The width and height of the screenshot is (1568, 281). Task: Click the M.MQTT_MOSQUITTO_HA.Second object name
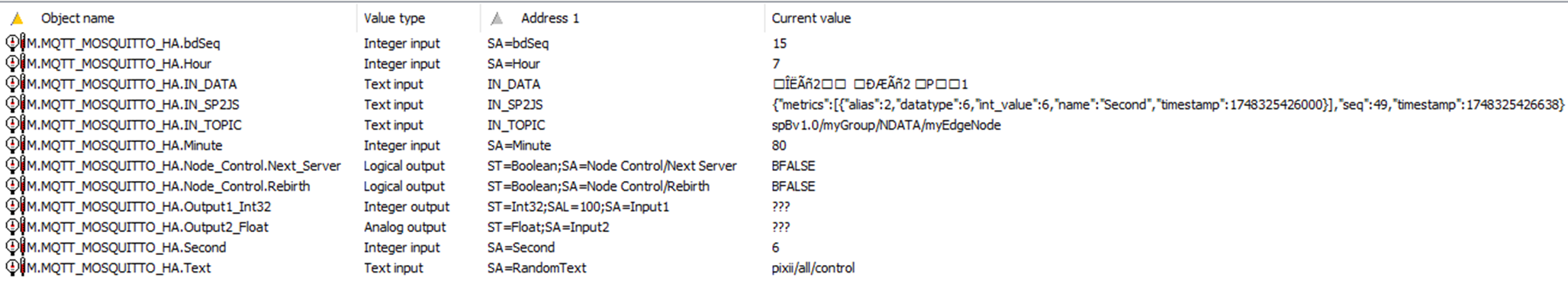coord(127,247)
